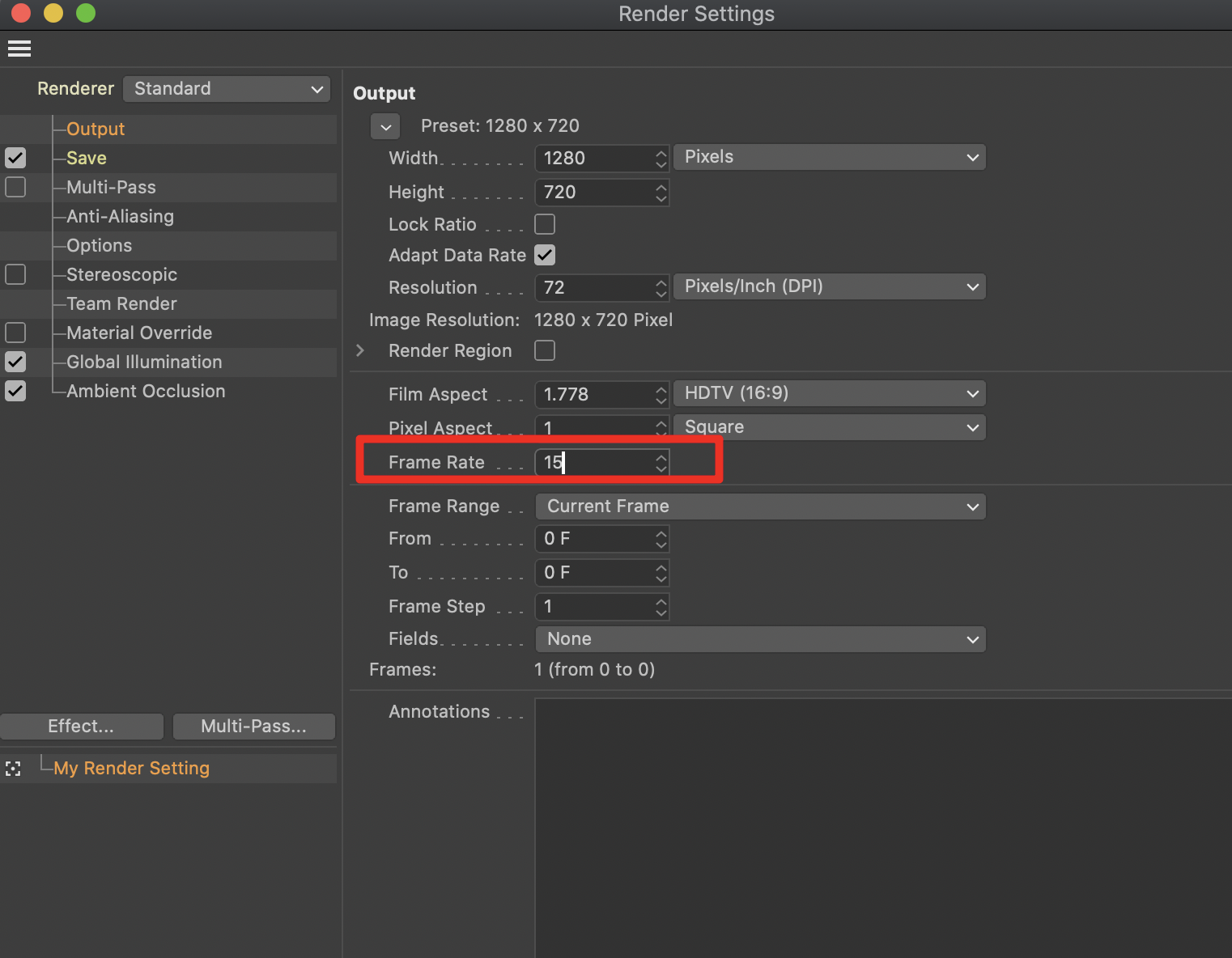Click the Frame Rate stepper arrows
This screenshot has height=958, width=1232.
pos(661,463)
